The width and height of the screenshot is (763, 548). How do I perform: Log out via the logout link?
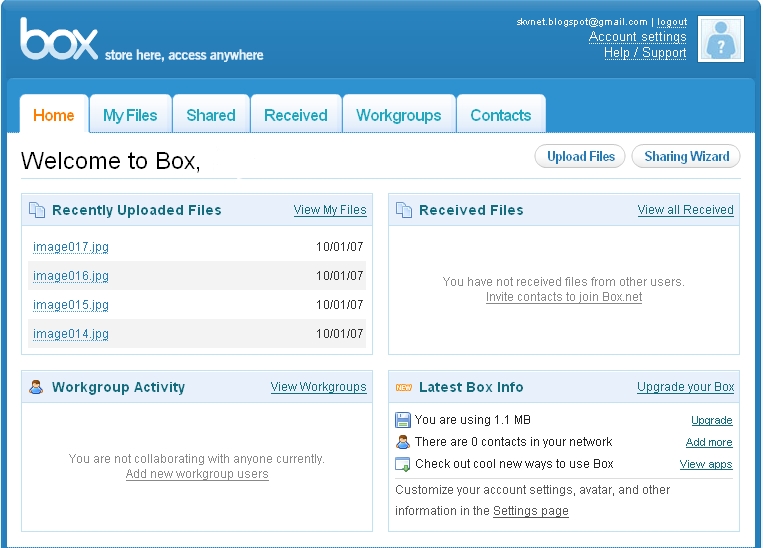pyautogui.click(x=672, y=22)
